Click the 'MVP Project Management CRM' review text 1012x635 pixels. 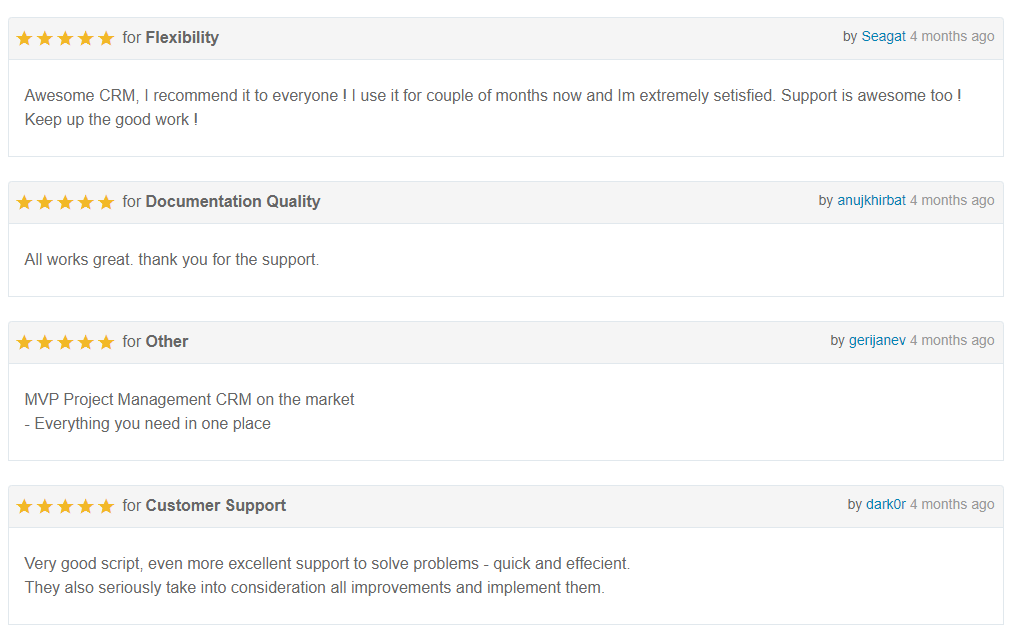point(189,411)
